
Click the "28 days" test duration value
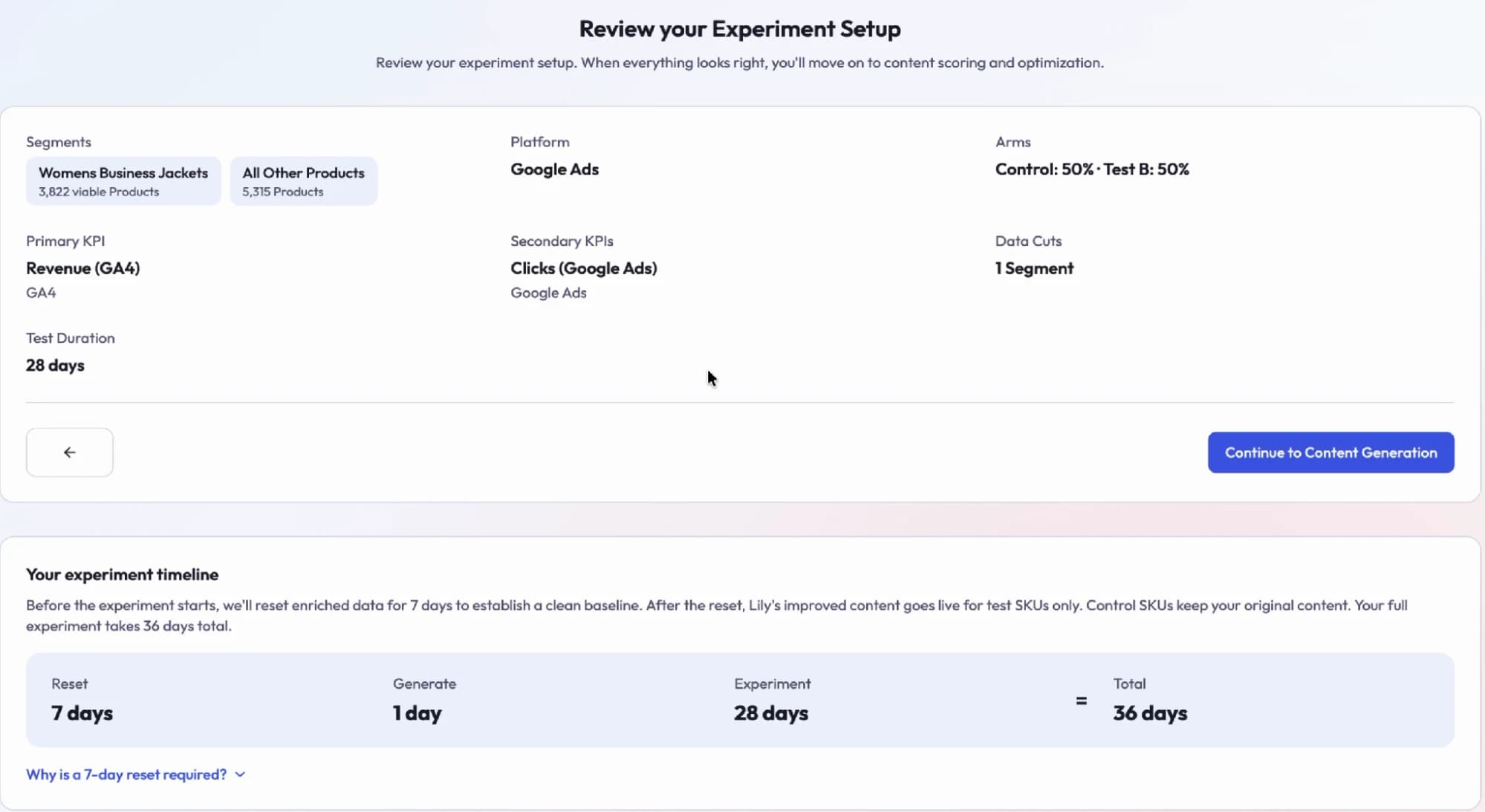(55, 366)
